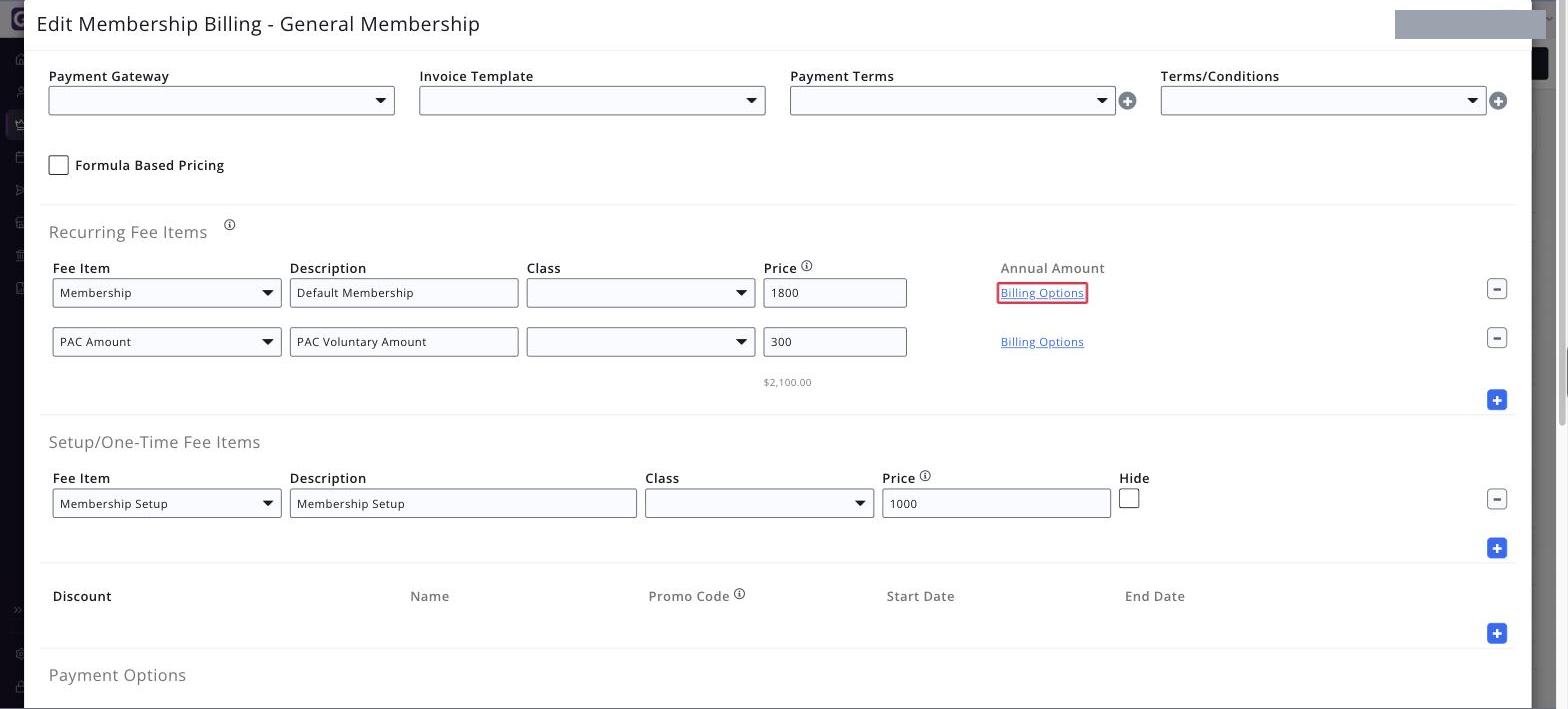1568x709 pixels.
Task: Show info about Recurring Fee Items
Action: coord(229,225)
